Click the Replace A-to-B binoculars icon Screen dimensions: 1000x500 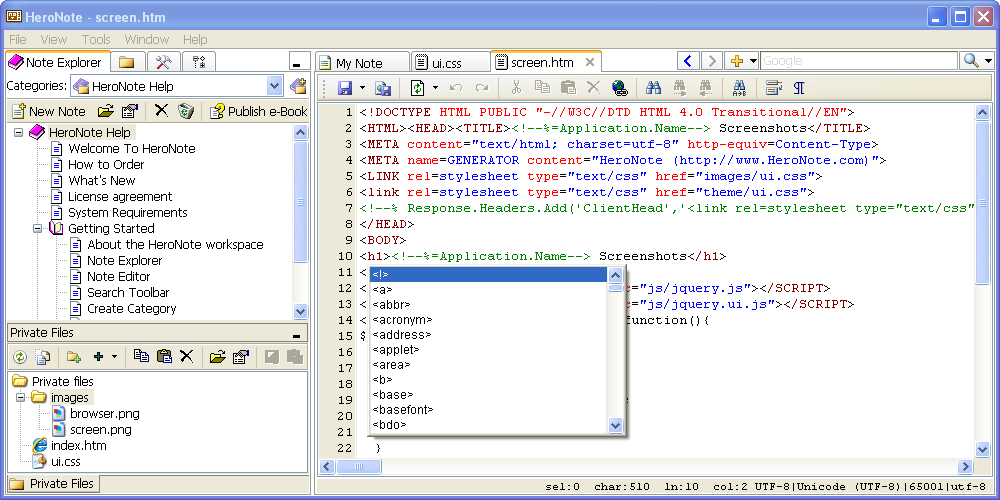739,87
